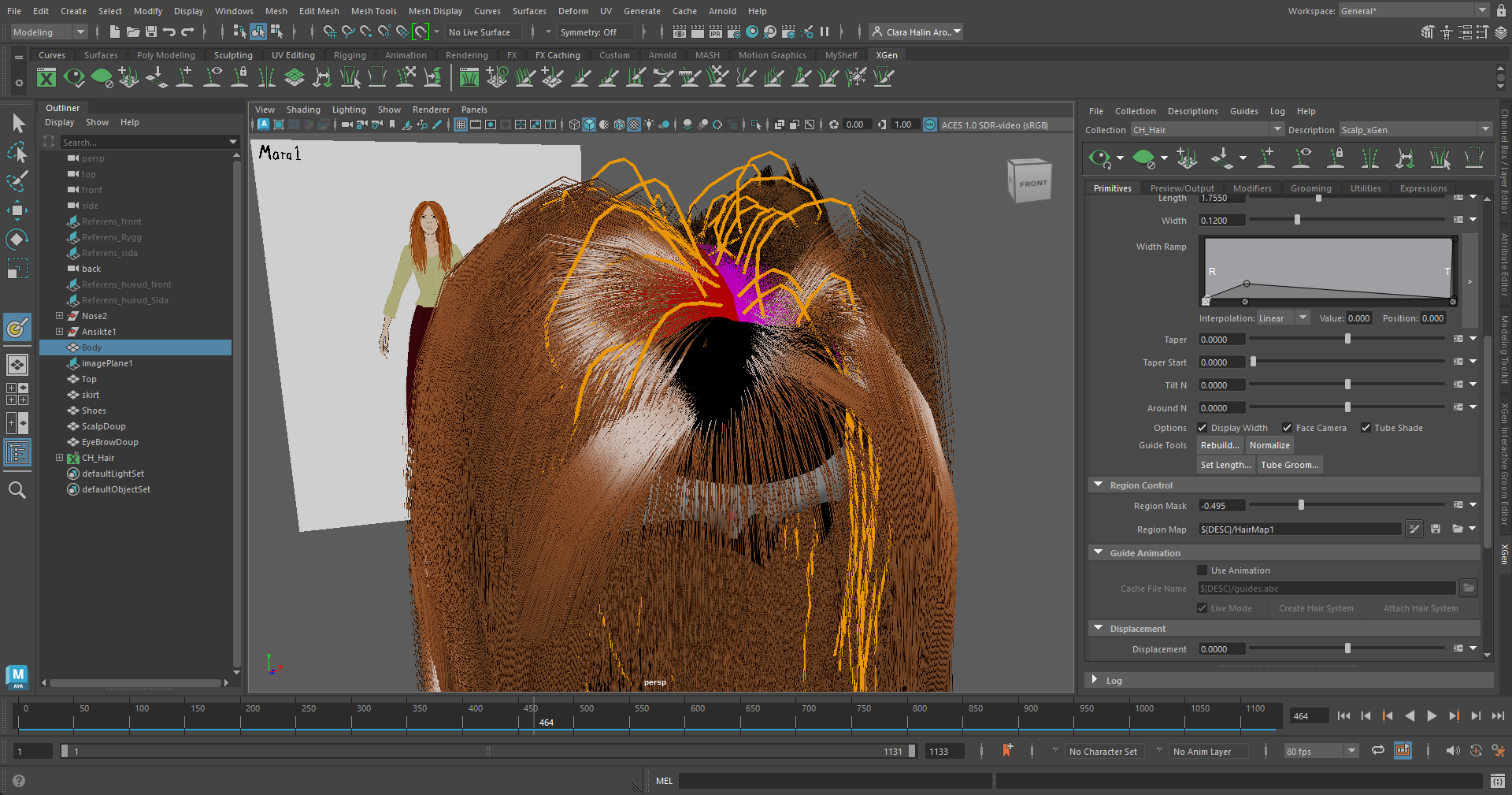Click the Tube Groom button
The image size is (1512, 795).
tap(1290, 464)
